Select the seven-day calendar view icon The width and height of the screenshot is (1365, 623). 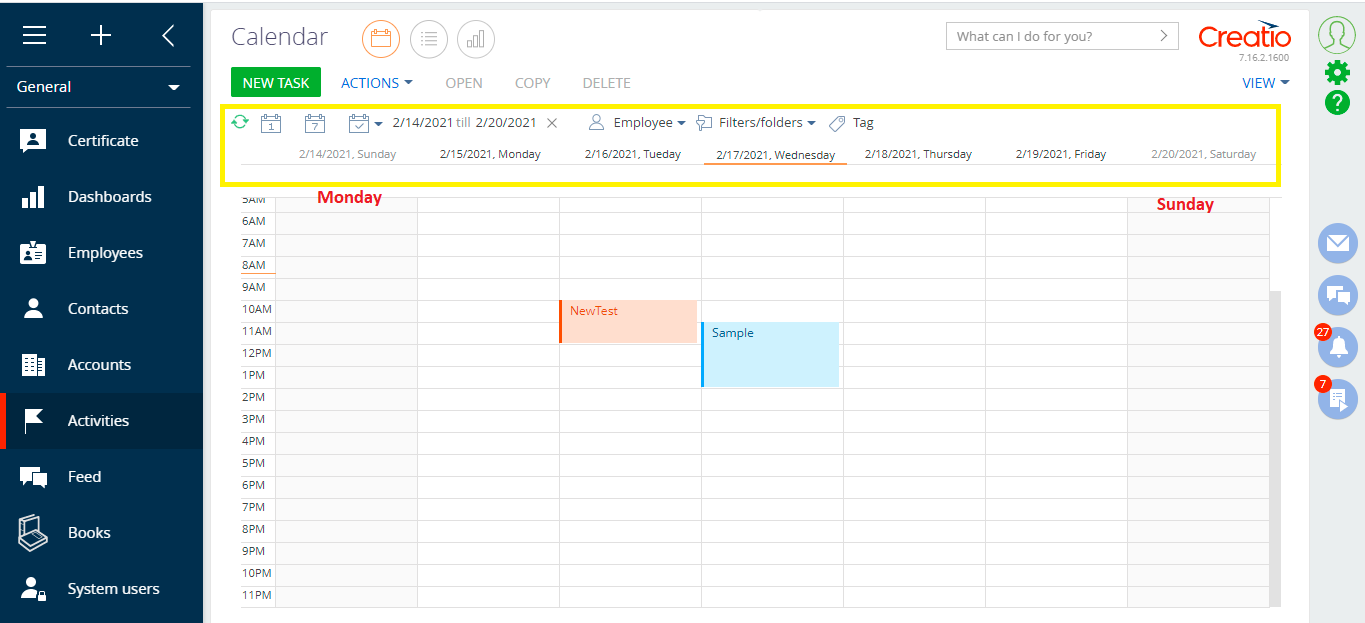(x=314, y=123)
